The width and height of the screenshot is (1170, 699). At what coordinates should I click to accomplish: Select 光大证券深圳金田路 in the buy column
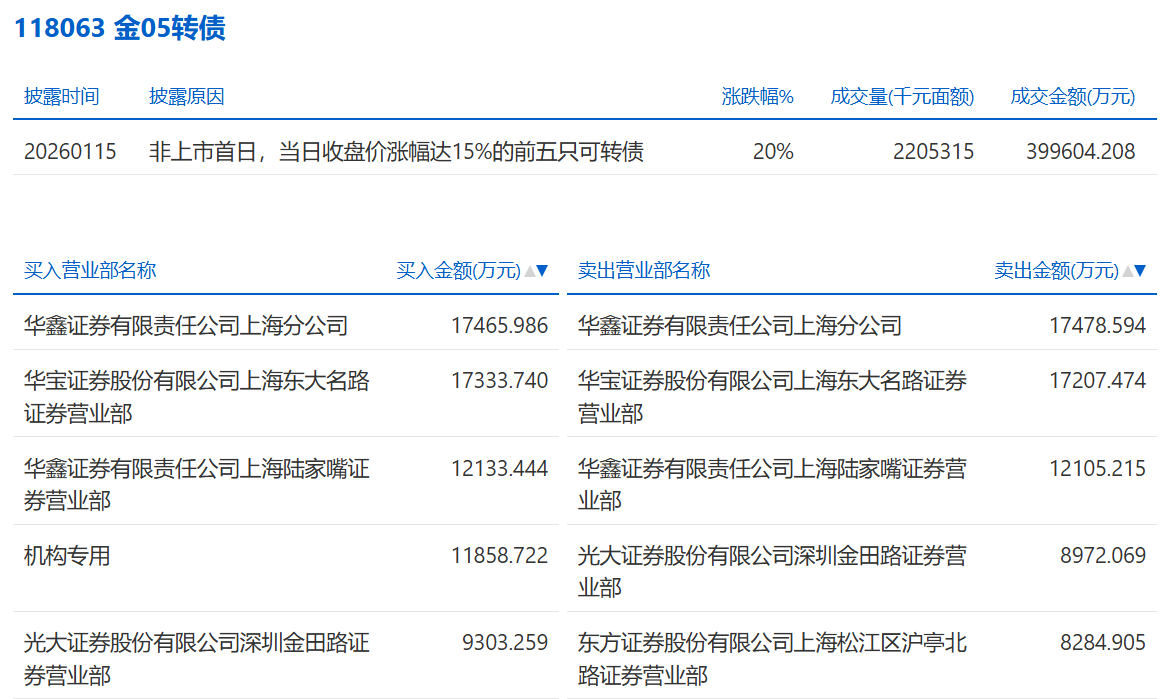(197, 659)
